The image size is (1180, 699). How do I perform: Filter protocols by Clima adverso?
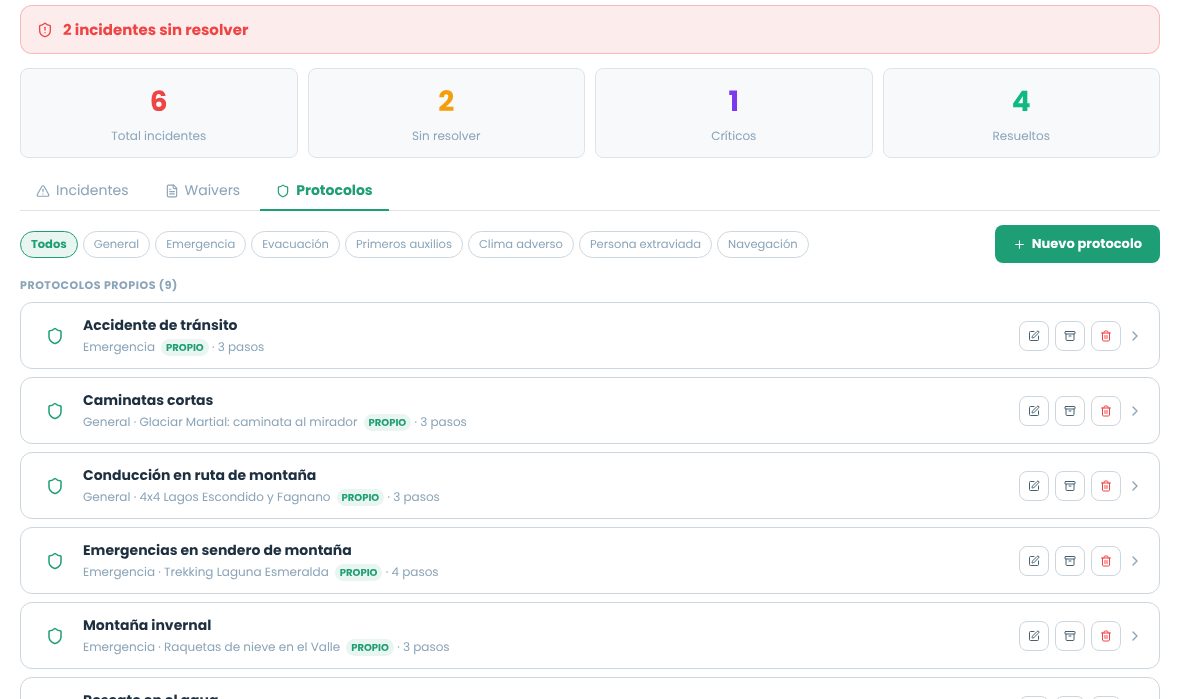[x=521, y=244]
